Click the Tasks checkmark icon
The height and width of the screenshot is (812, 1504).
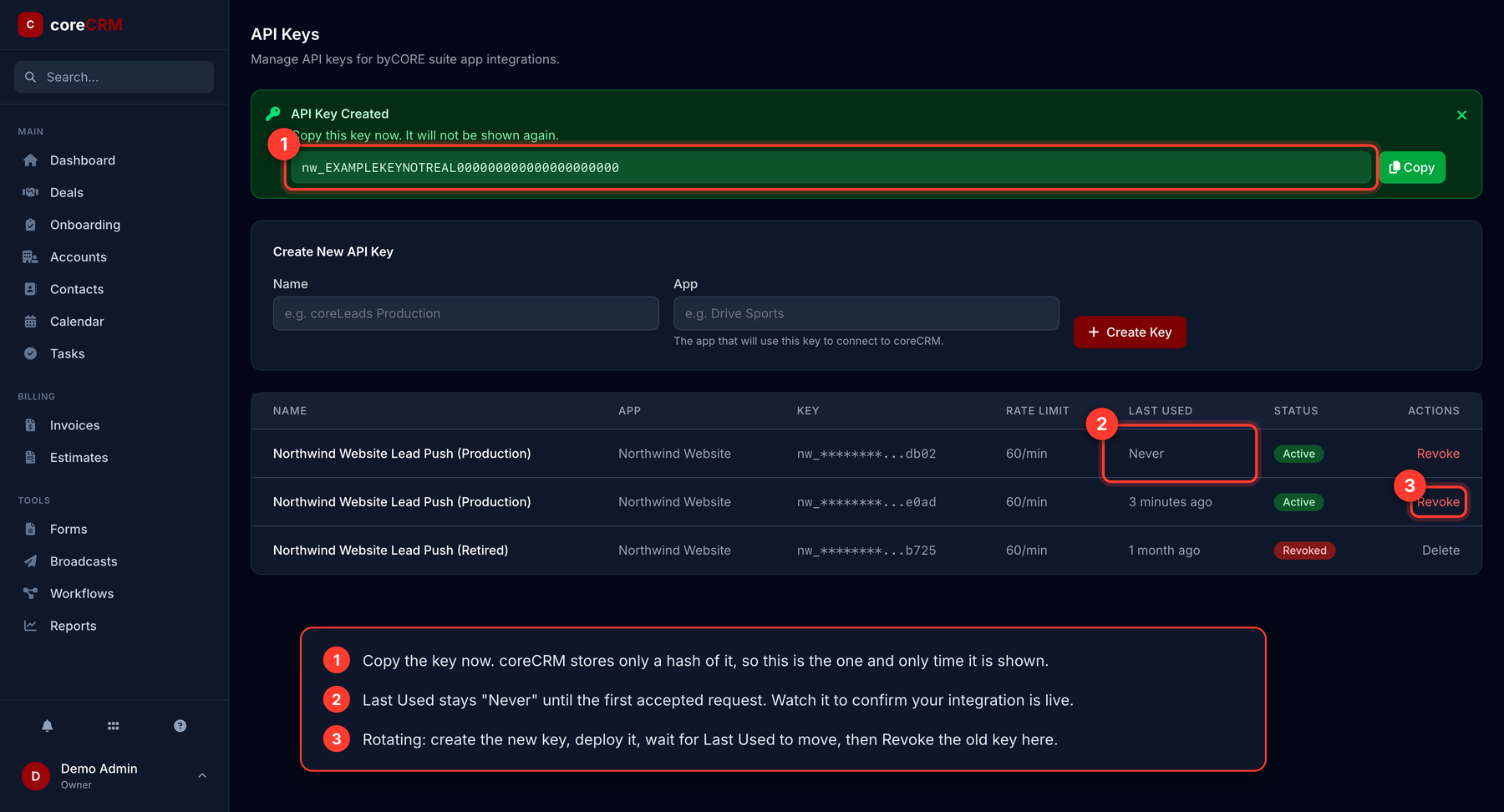click(x=31, y=353)
